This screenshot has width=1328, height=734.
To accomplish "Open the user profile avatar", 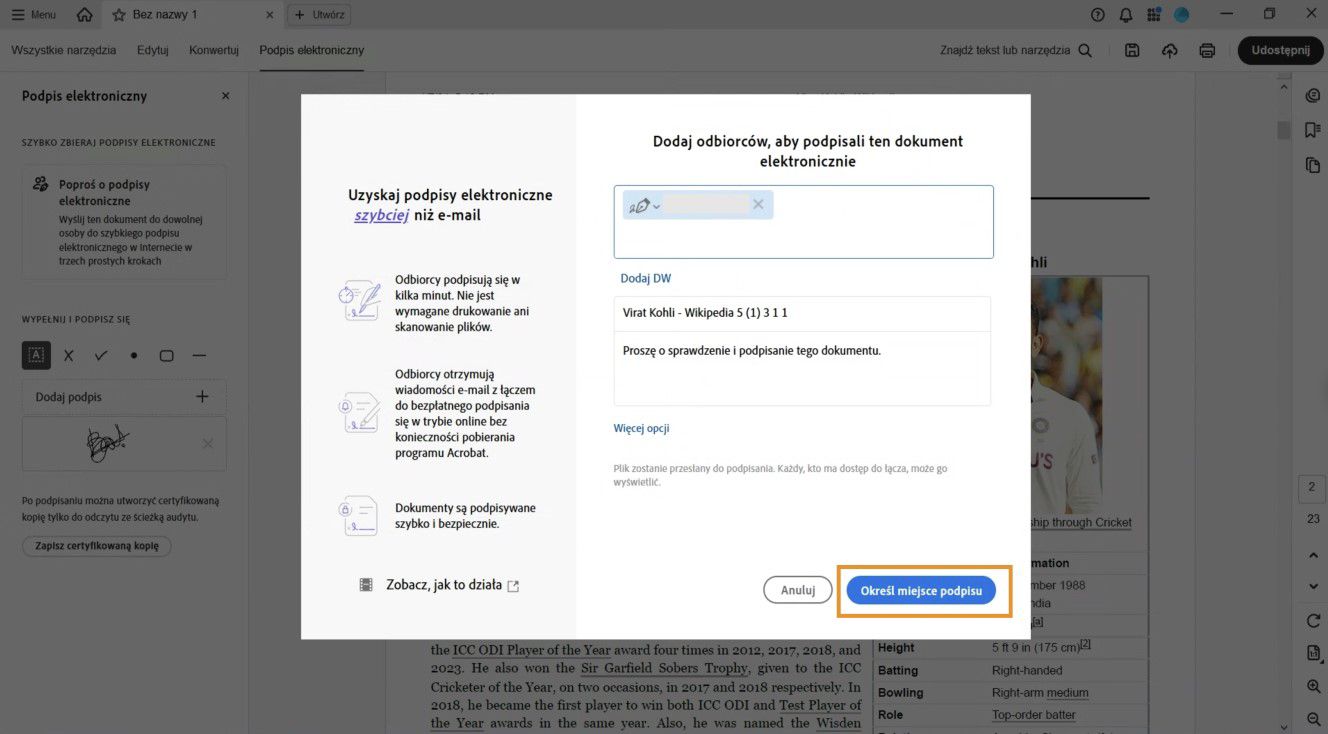I will 1181,15.
